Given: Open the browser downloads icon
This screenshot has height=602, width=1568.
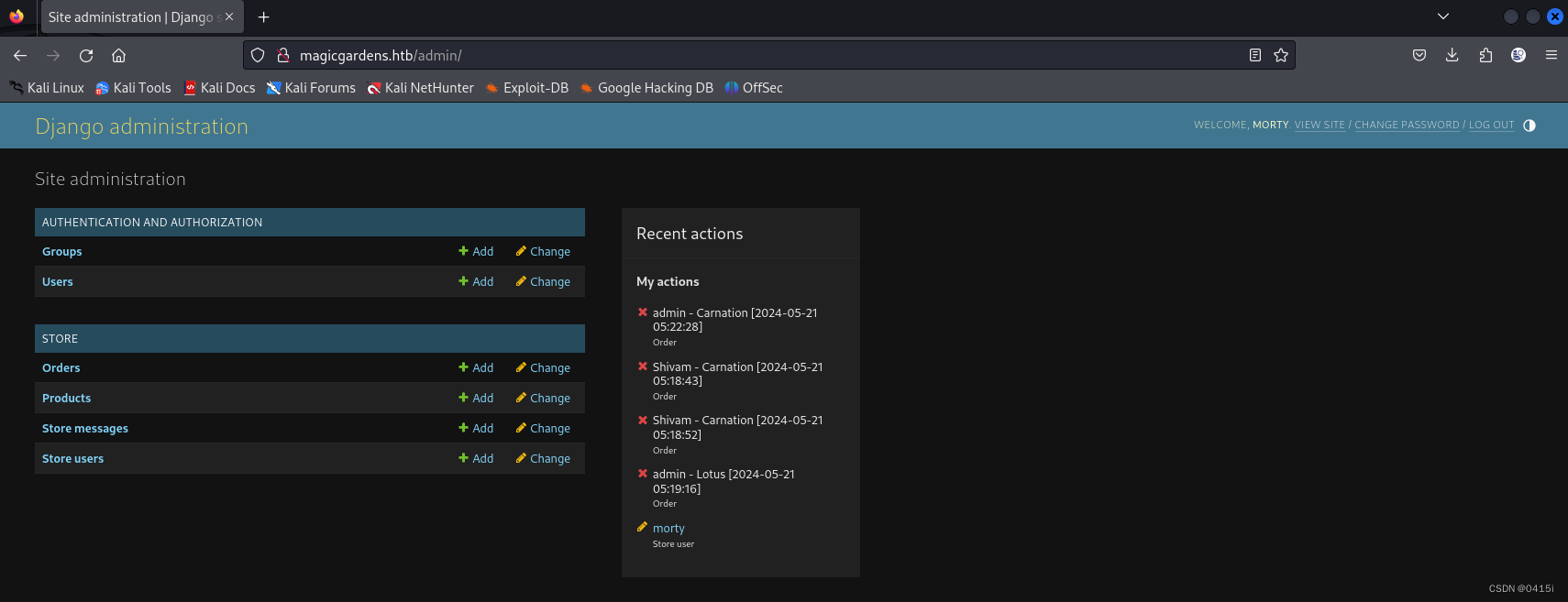Looking at the screenshot, I should 1452,56.
